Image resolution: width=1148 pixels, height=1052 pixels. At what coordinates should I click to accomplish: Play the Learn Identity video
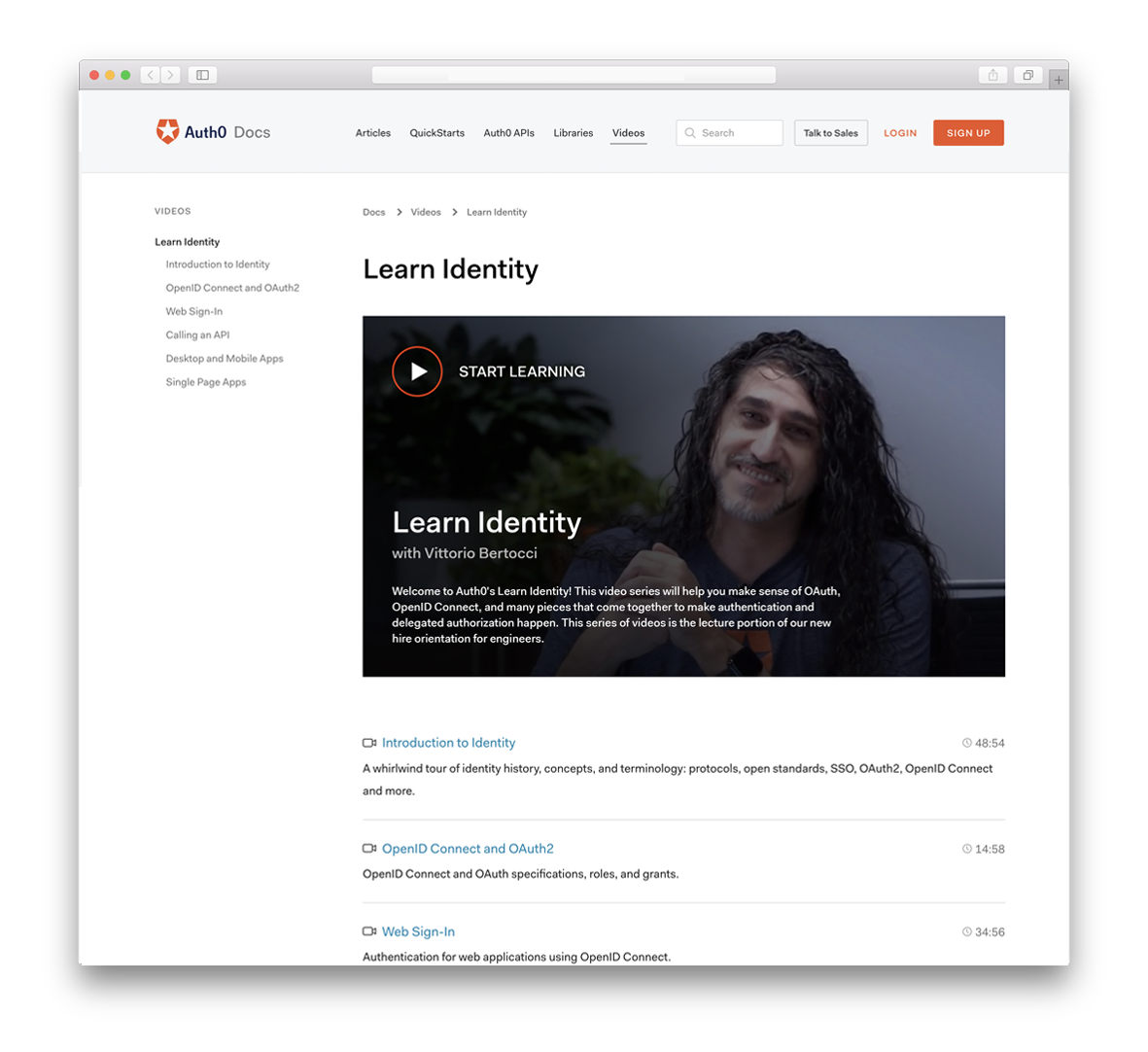click(x=417, y=371)
